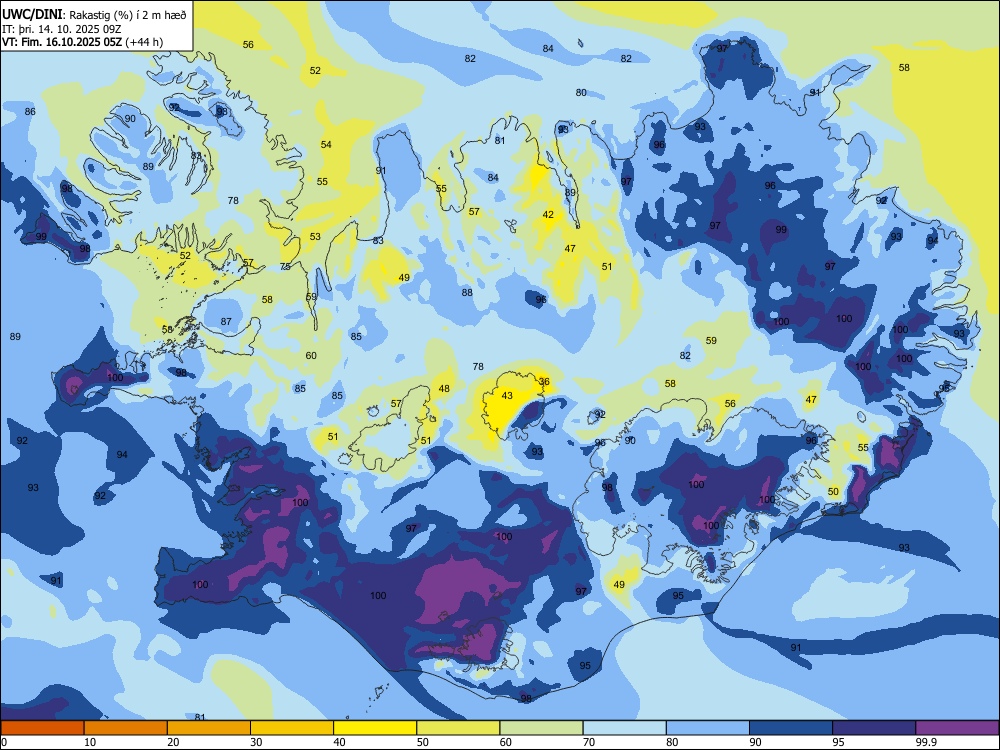This screenshot has width=1000, height=750.
Task: Click the "(+44 h)" forecast offset text
Action: click(x=144, y=42)
